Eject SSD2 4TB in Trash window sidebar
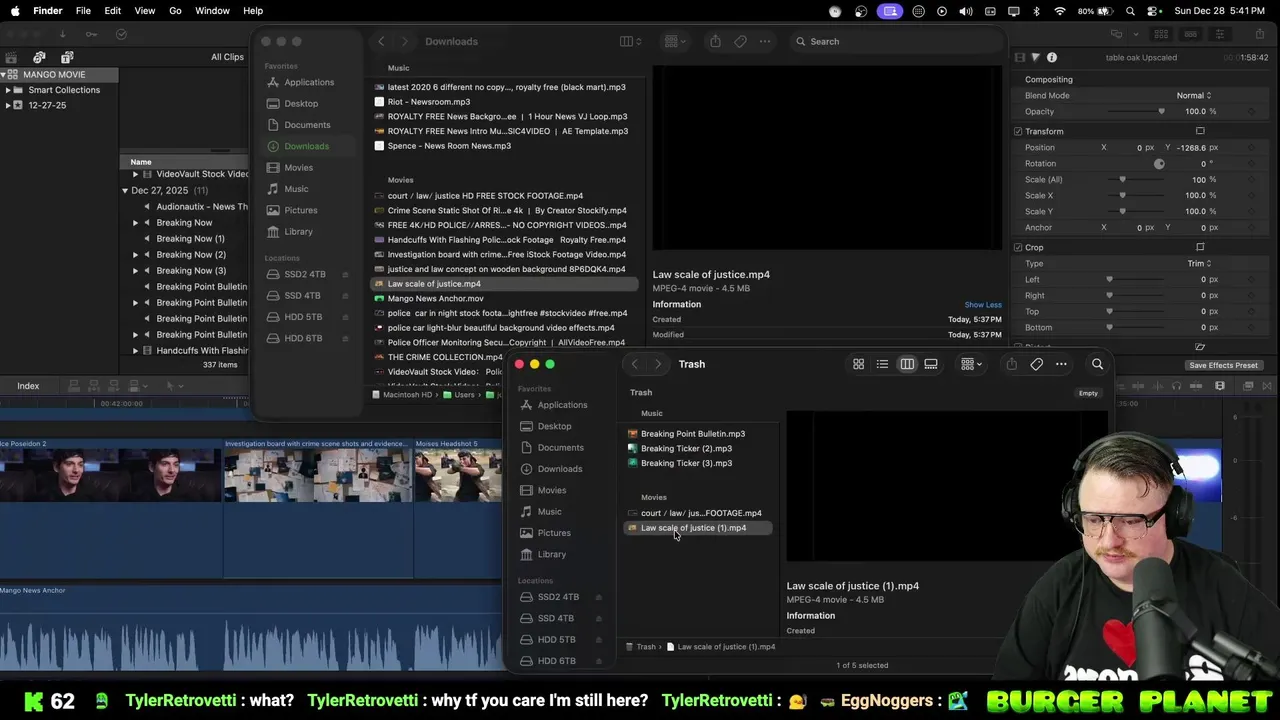Image resolution: width=1280 pixels, height=720 pixels. (598, 597)
